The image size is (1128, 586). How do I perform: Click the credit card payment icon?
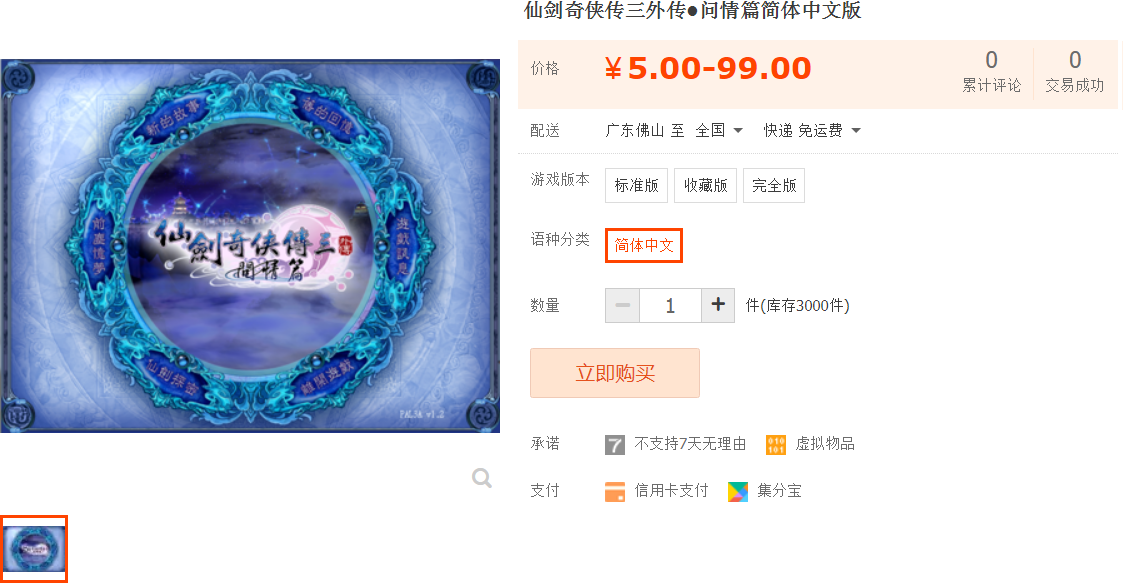614,491
